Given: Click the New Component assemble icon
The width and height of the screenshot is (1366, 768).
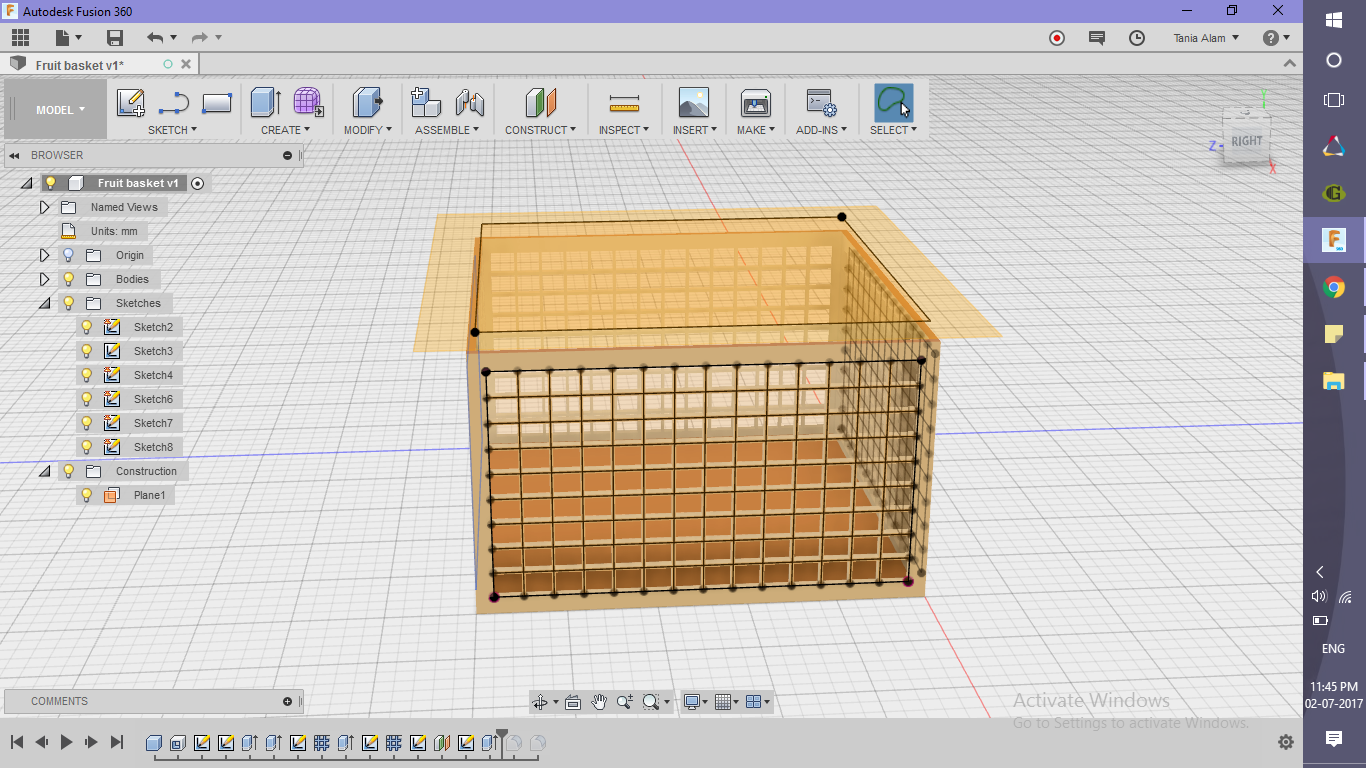Looking at the screenshot, I should point(426,102).
